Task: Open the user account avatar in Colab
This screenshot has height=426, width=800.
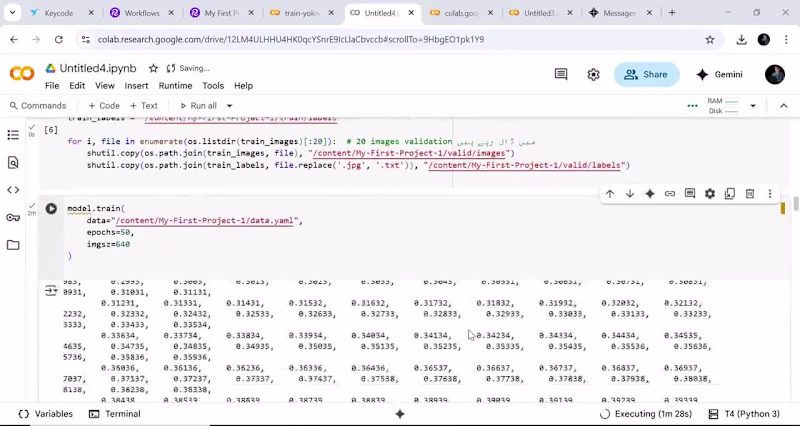Action: tap(774, 74)
